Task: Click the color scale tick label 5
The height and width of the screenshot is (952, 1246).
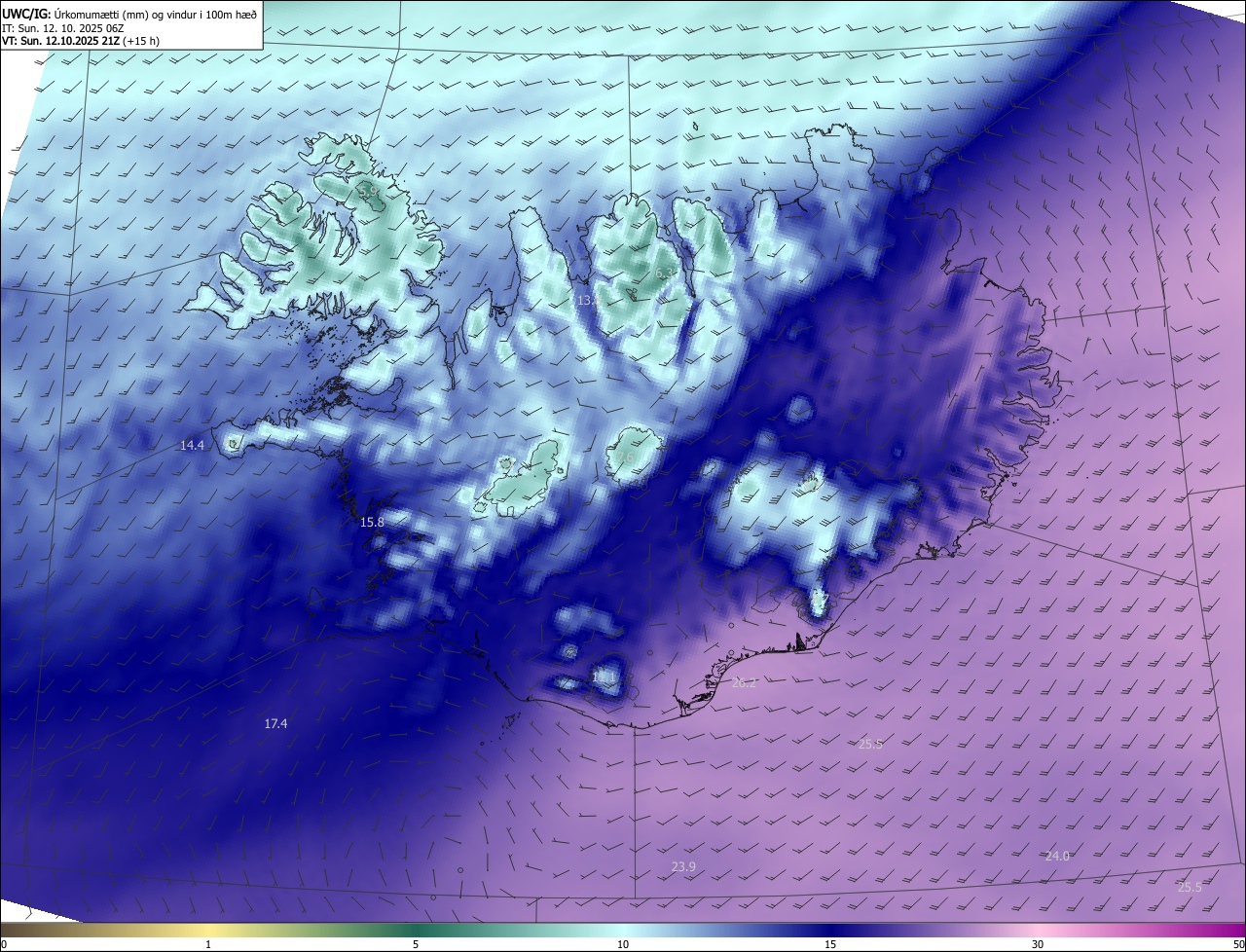Action: coord(416,944)
